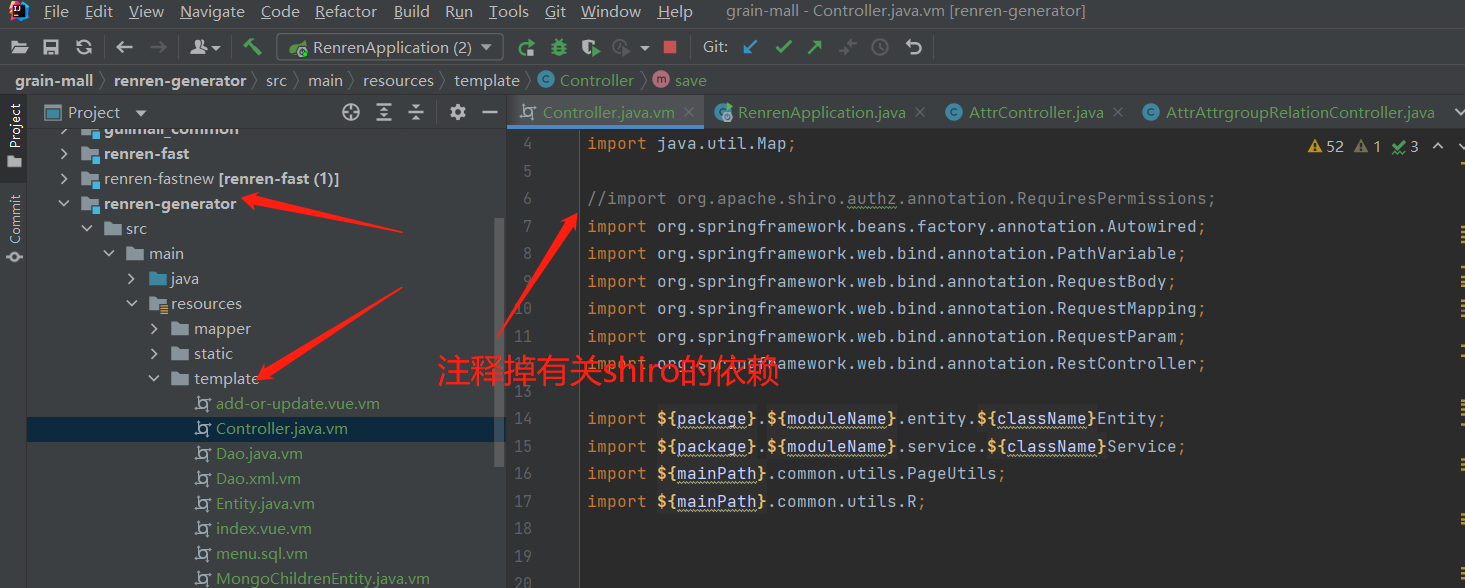This screenshot has width=1465, height=588.
Task: Expand the renren-fastnew module node
Action: click(x=65, y=179)
